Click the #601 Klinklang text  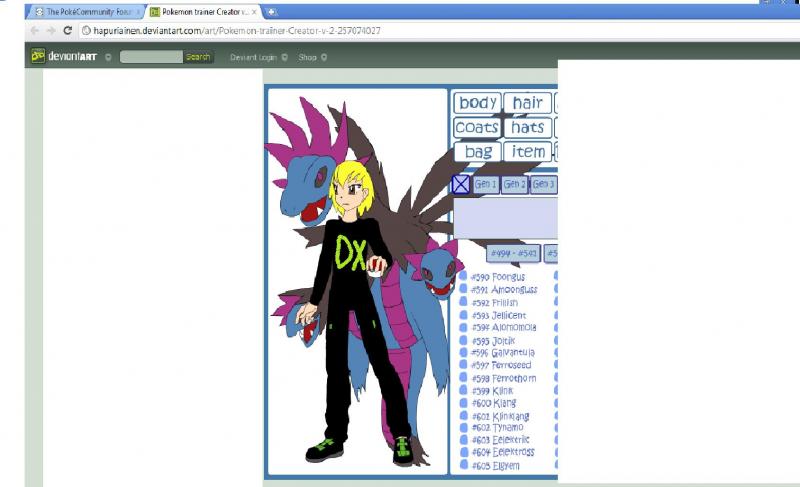[501, 416]
